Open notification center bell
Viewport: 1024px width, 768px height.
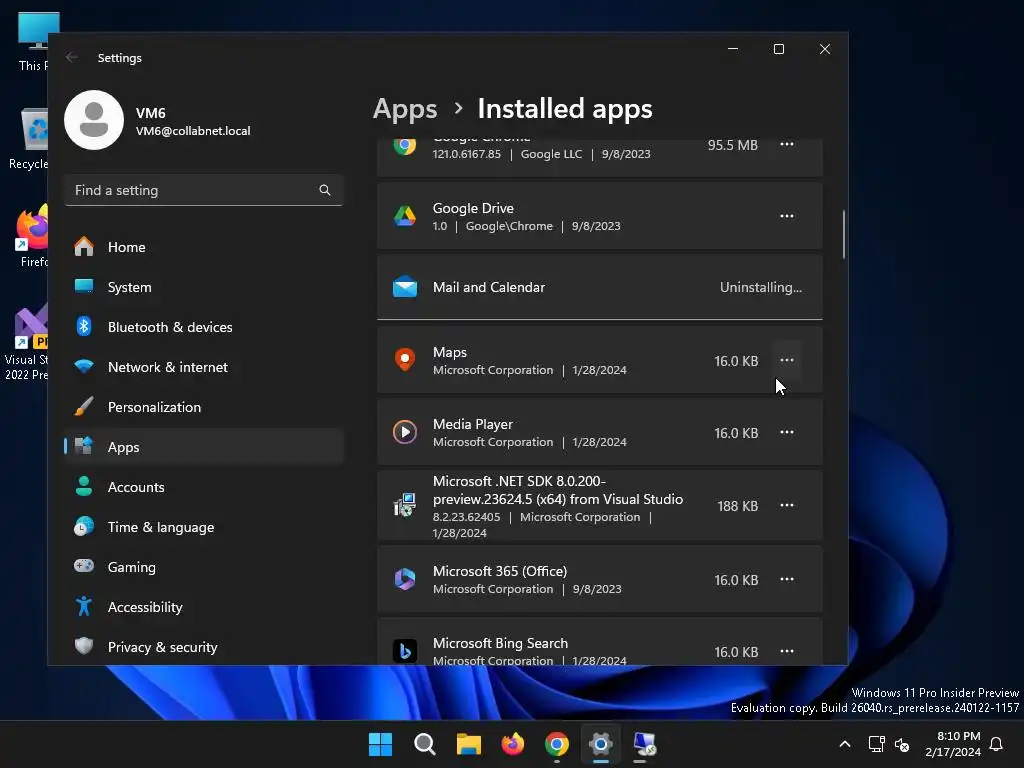point(996,744)
